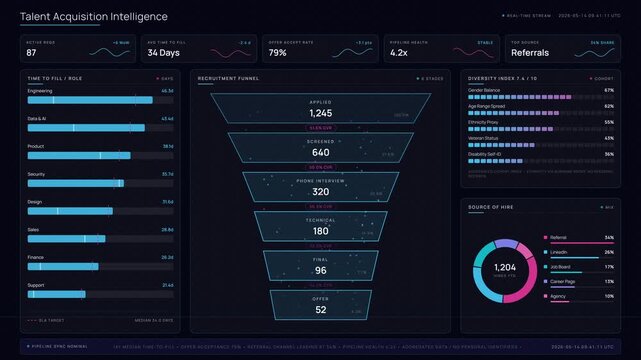Select the Sales time-to-fill bar
The width and height of the screenshot is (641, 360).
(101, 239)
